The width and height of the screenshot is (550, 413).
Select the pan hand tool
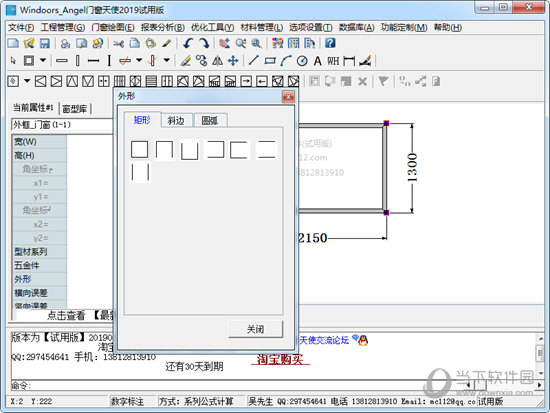[x=224, y=43]
